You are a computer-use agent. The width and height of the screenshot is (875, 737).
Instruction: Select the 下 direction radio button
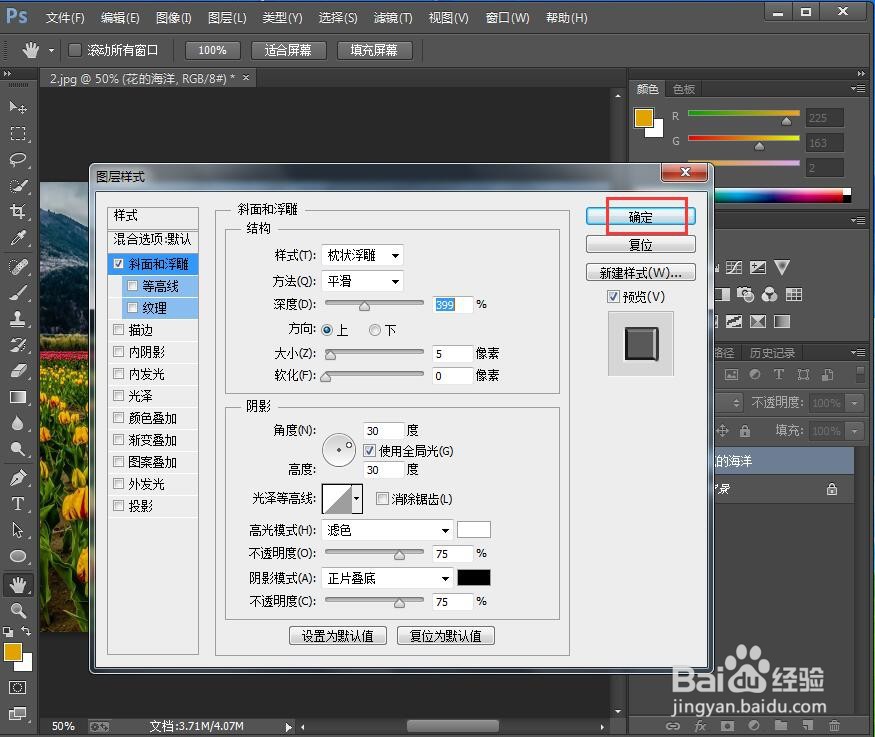pyautogui.click(x=375, y=330)
